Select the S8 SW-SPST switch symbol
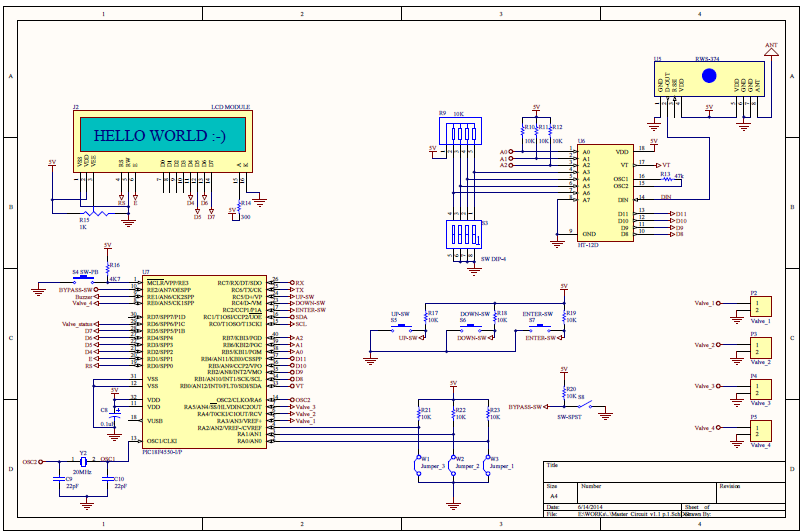Screen dimensions: 803x532 pyautogui.click(x=585, y=405)
